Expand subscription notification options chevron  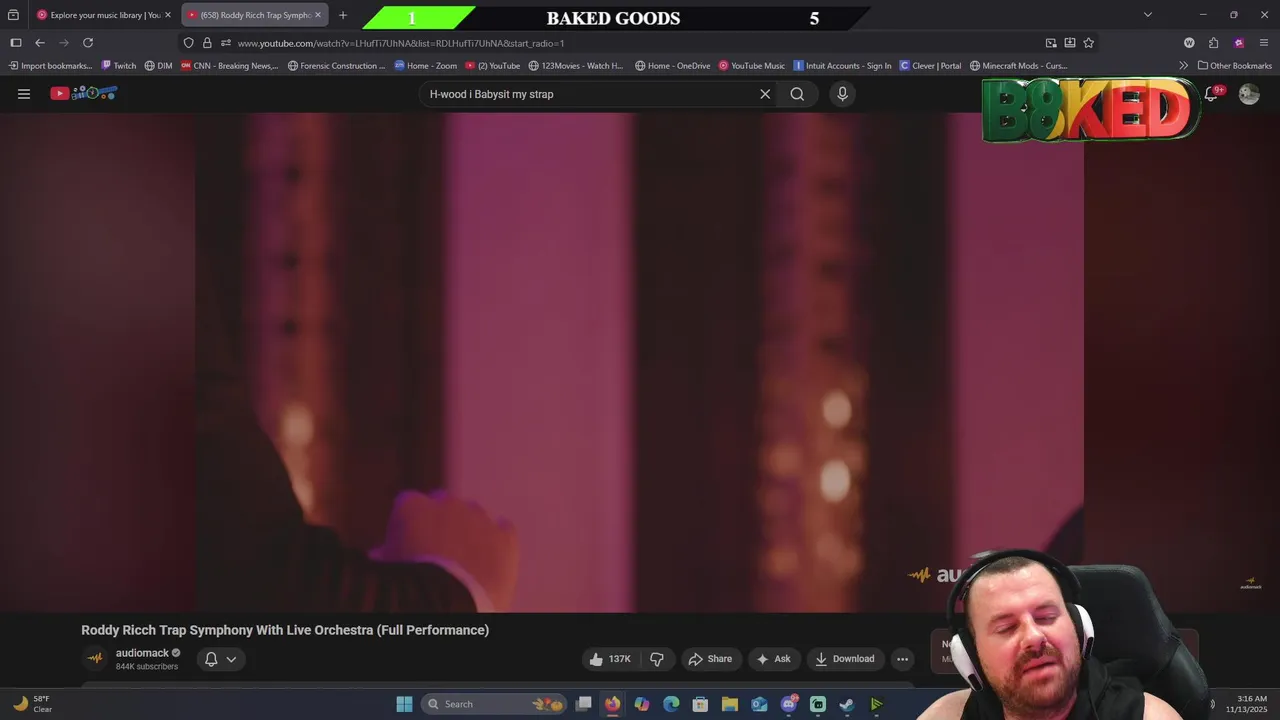231,659
